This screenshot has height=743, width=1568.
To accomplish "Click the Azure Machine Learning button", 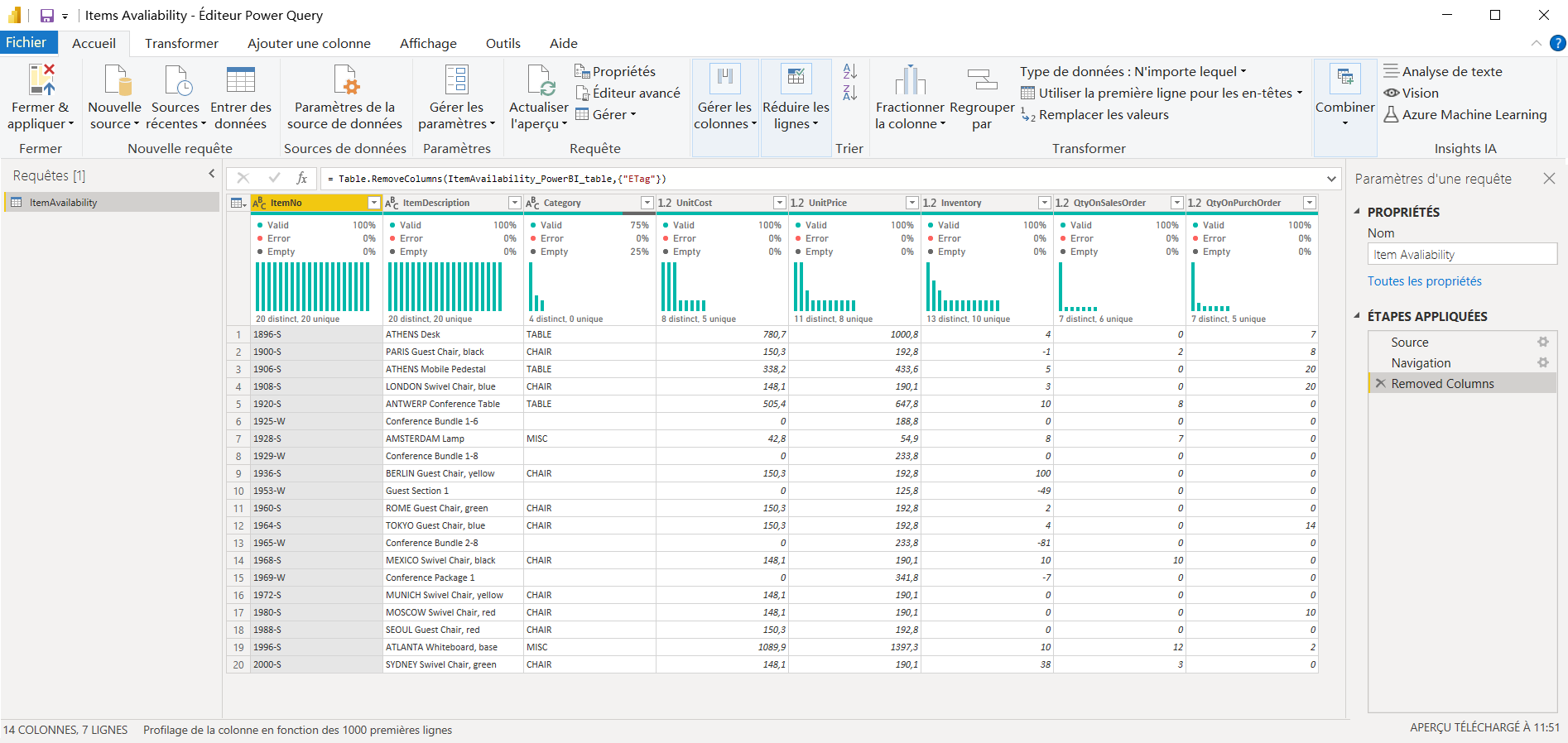I will (1465, 115).
